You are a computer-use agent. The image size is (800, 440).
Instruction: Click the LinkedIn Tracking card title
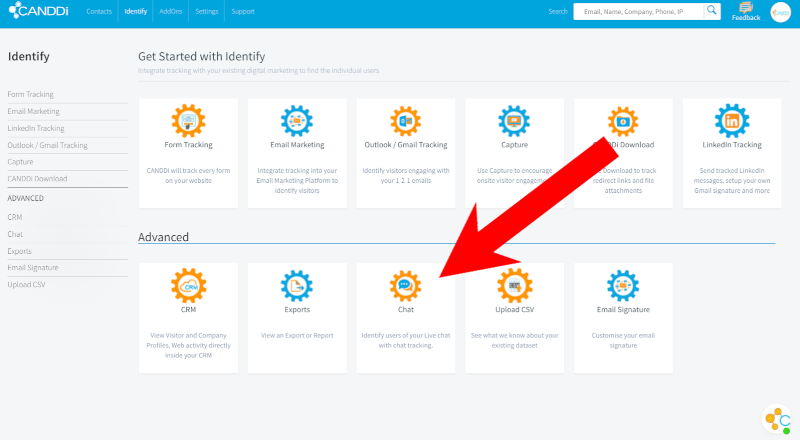point(732,144)
